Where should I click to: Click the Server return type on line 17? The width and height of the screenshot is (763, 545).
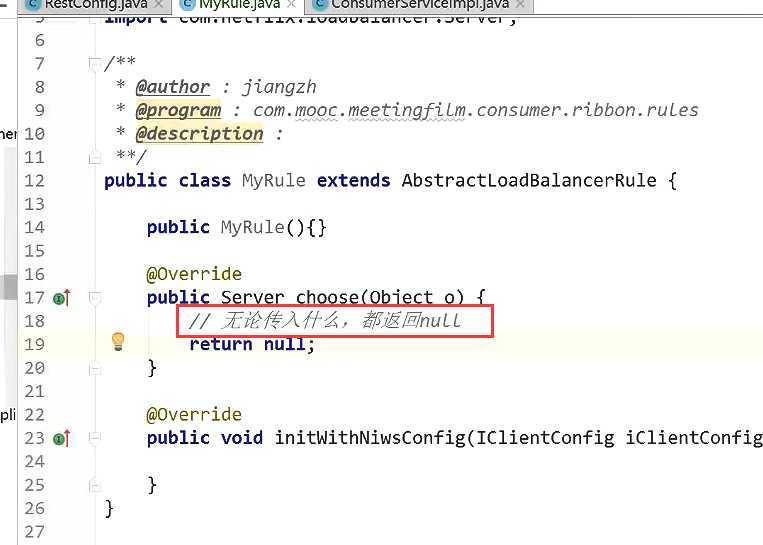coord(253,298)
